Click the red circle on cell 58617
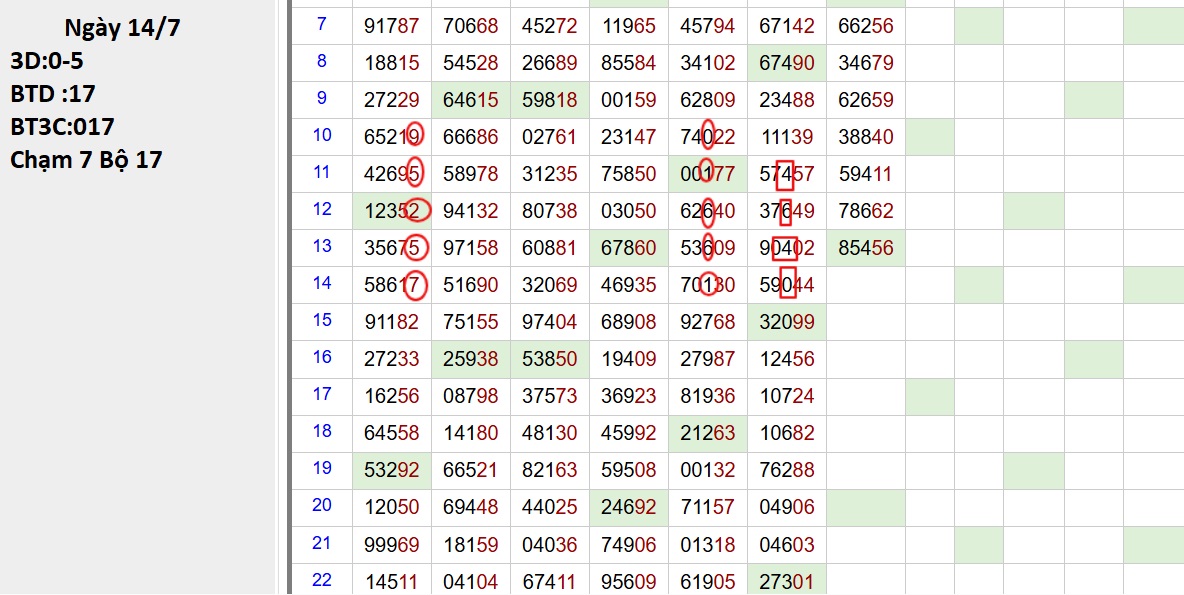 [417, 285]
